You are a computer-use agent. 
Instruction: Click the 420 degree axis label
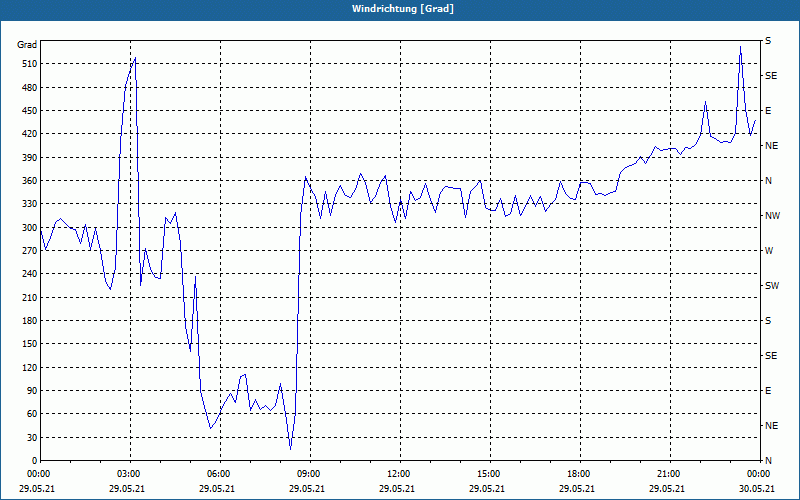coord(30,134)
